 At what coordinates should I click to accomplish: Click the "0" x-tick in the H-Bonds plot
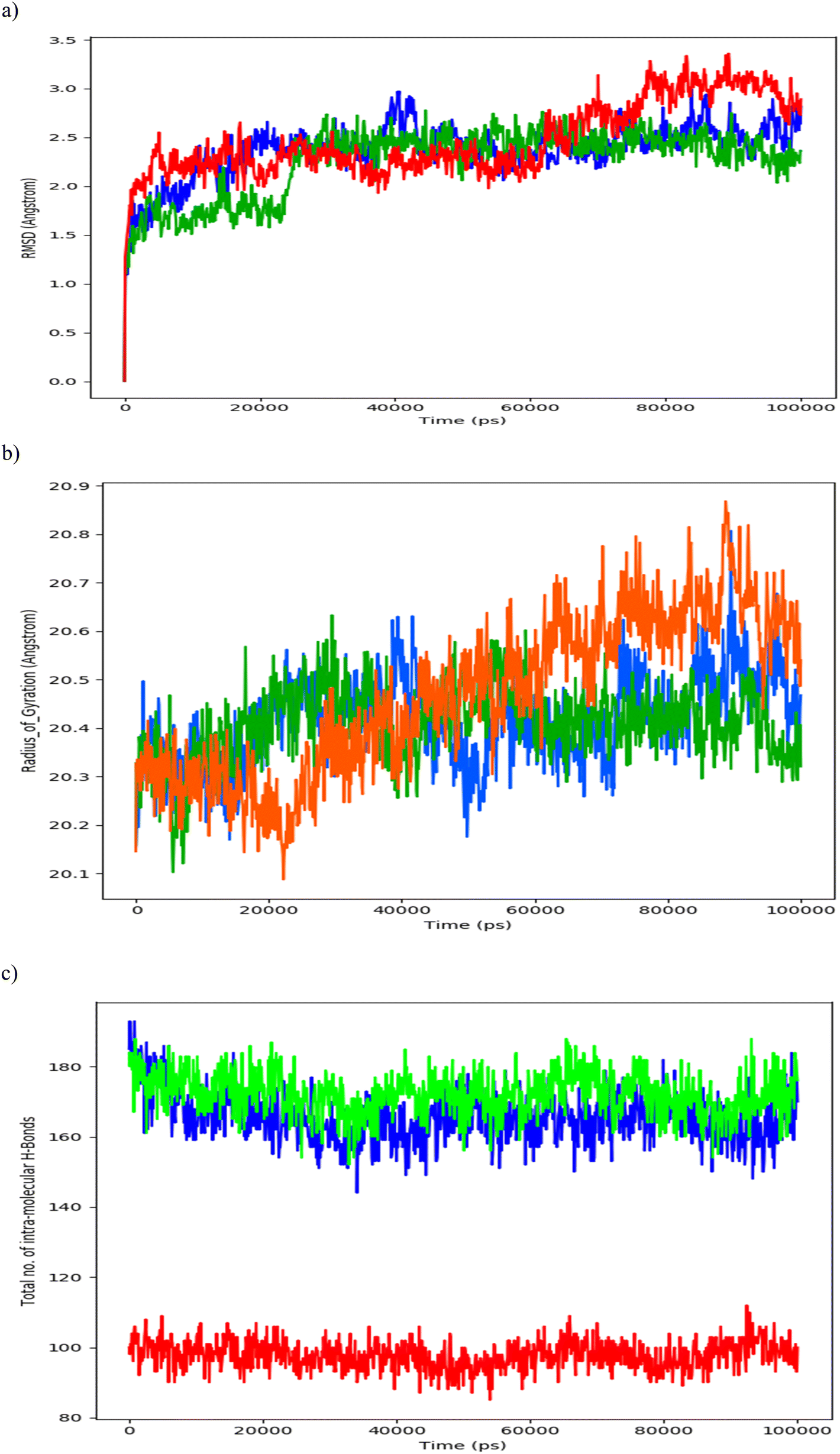coord(130,1431)
